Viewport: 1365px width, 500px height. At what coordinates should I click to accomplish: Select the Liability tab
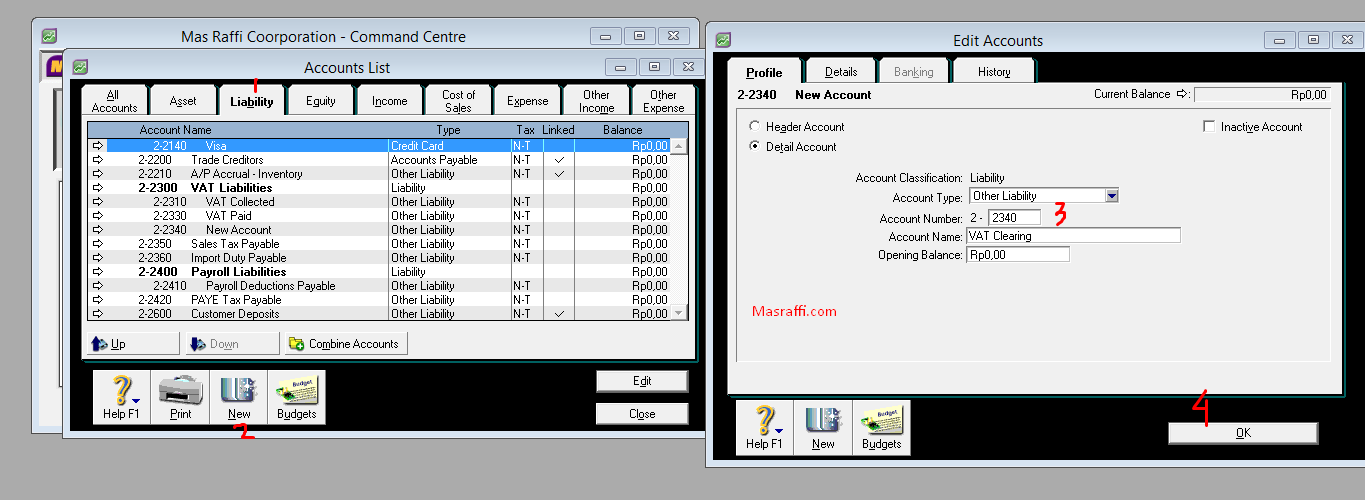coord(252,100)
